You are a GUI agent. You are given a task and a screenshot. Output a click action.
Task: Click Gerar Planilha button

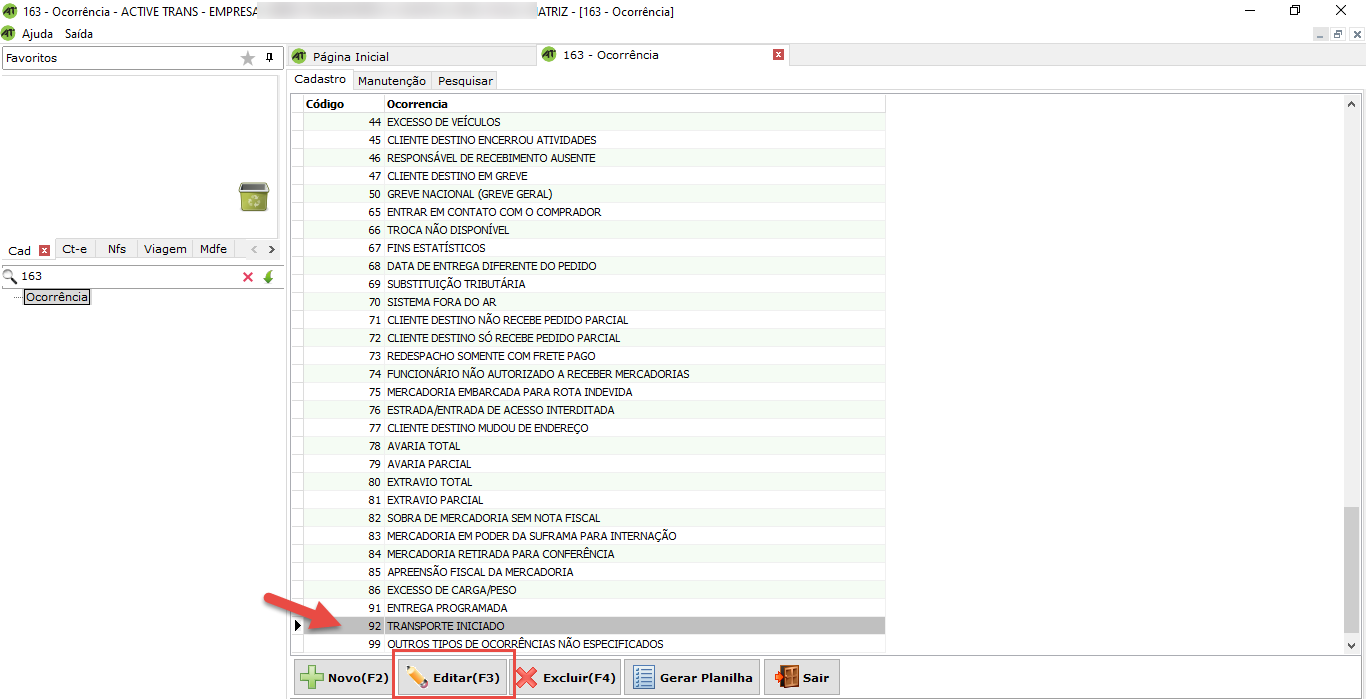click(x=693, y=677)
